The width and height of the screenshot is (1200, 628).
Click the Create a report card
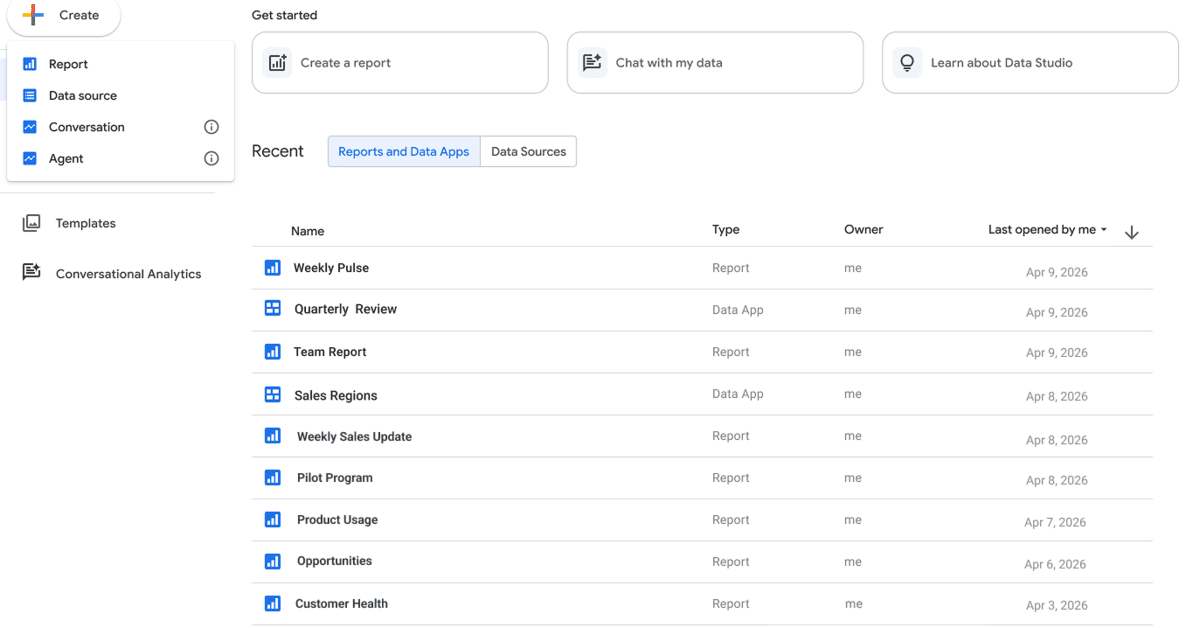pyautogui.click(x=400, y=62)
